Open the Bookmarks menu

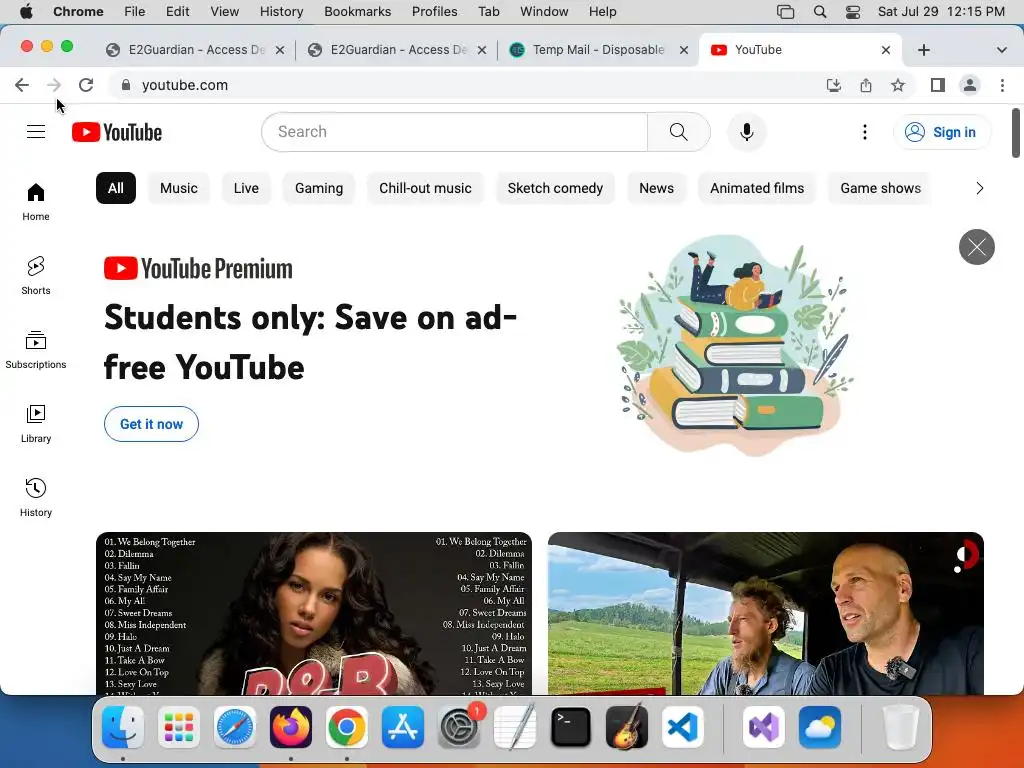pyautogui.click(x=357, y=12)
